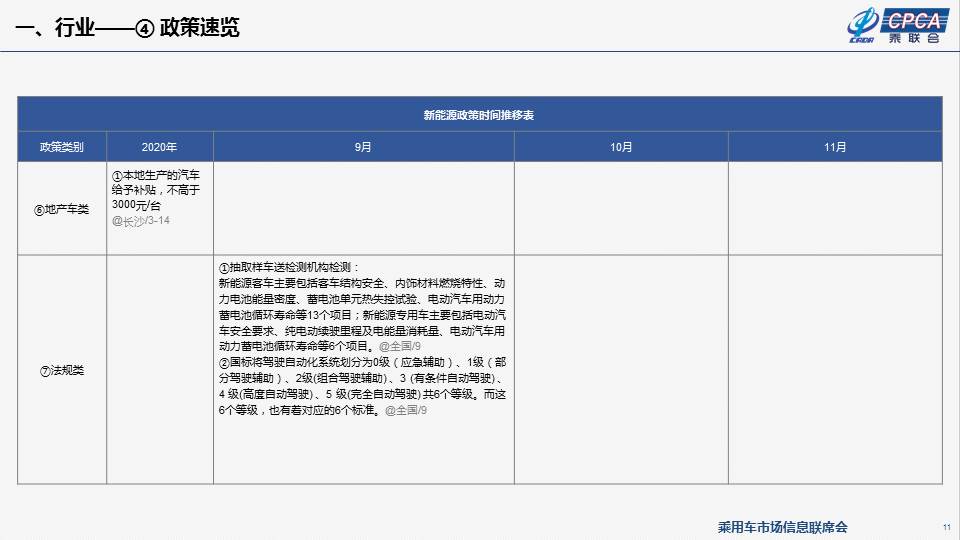Viewport: 960px width, 540px height.
Task: Click the slide title 政策速览
Action: coord(200,28)
